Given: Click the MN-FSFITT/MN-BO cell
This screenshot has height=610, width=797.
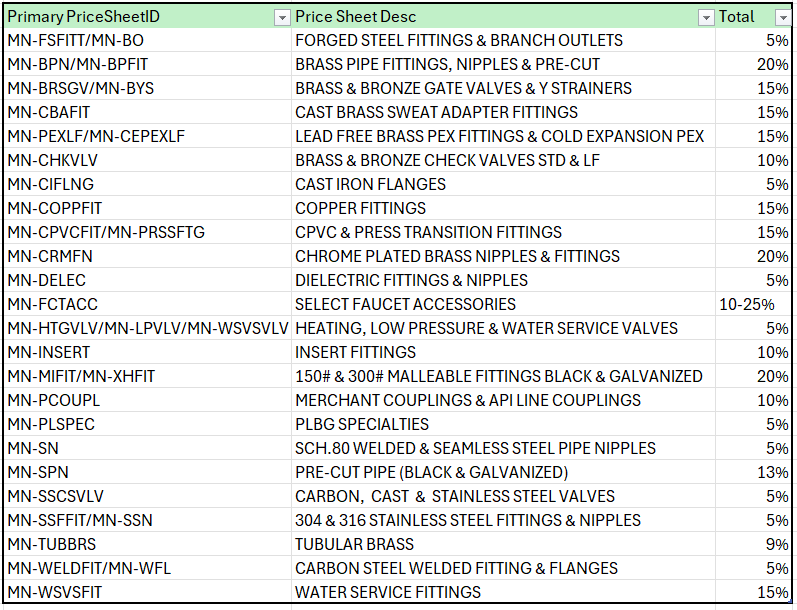Looking at the screenshot, I should click(x=76, y=41).
